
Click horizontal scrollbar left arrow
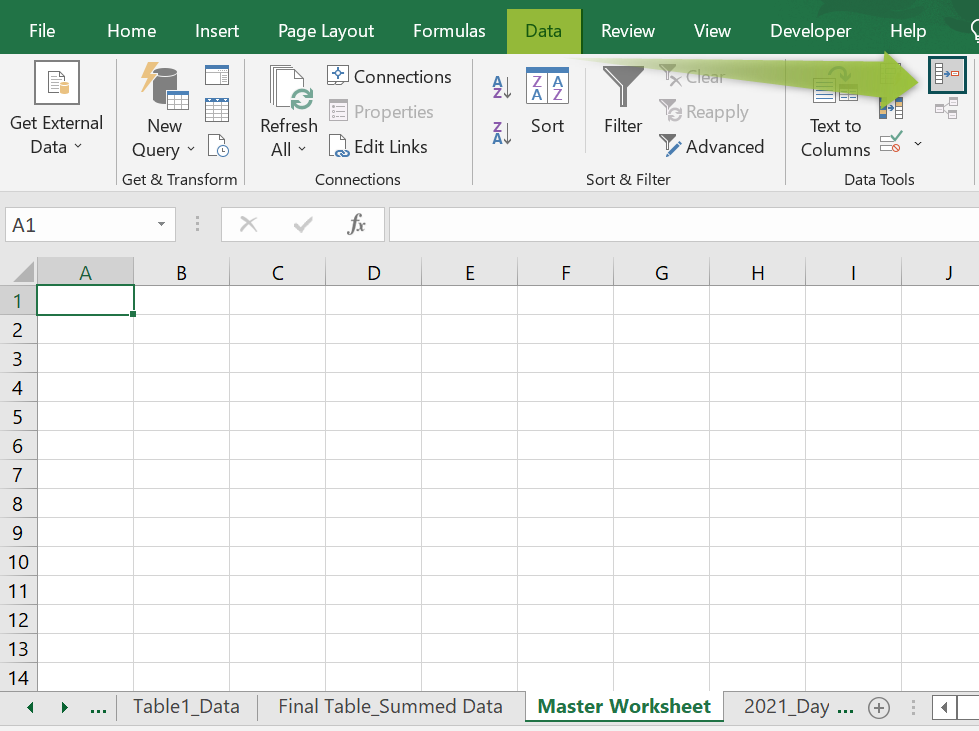[x=945, y=708]
